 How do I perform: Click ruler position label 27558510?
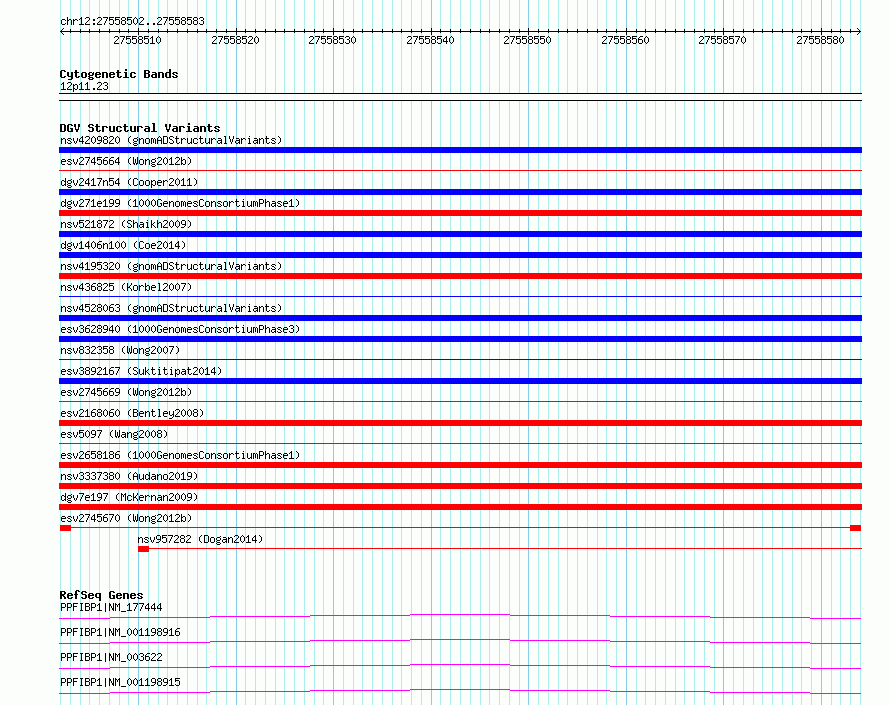(x=137, y=40)
